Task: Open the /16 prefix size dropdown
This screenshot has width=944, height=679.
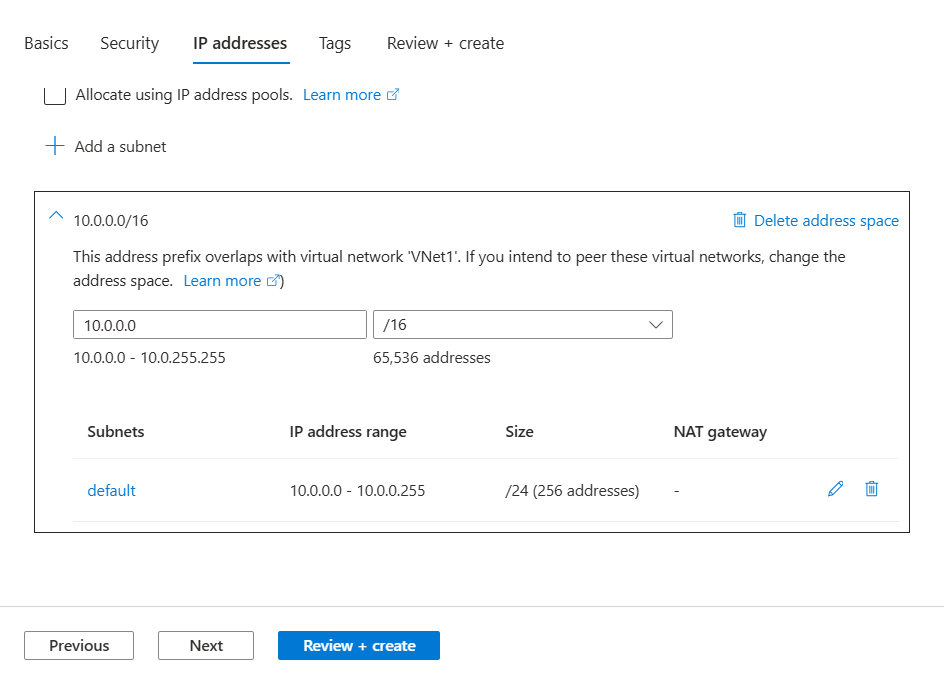Action: point(523,325)
